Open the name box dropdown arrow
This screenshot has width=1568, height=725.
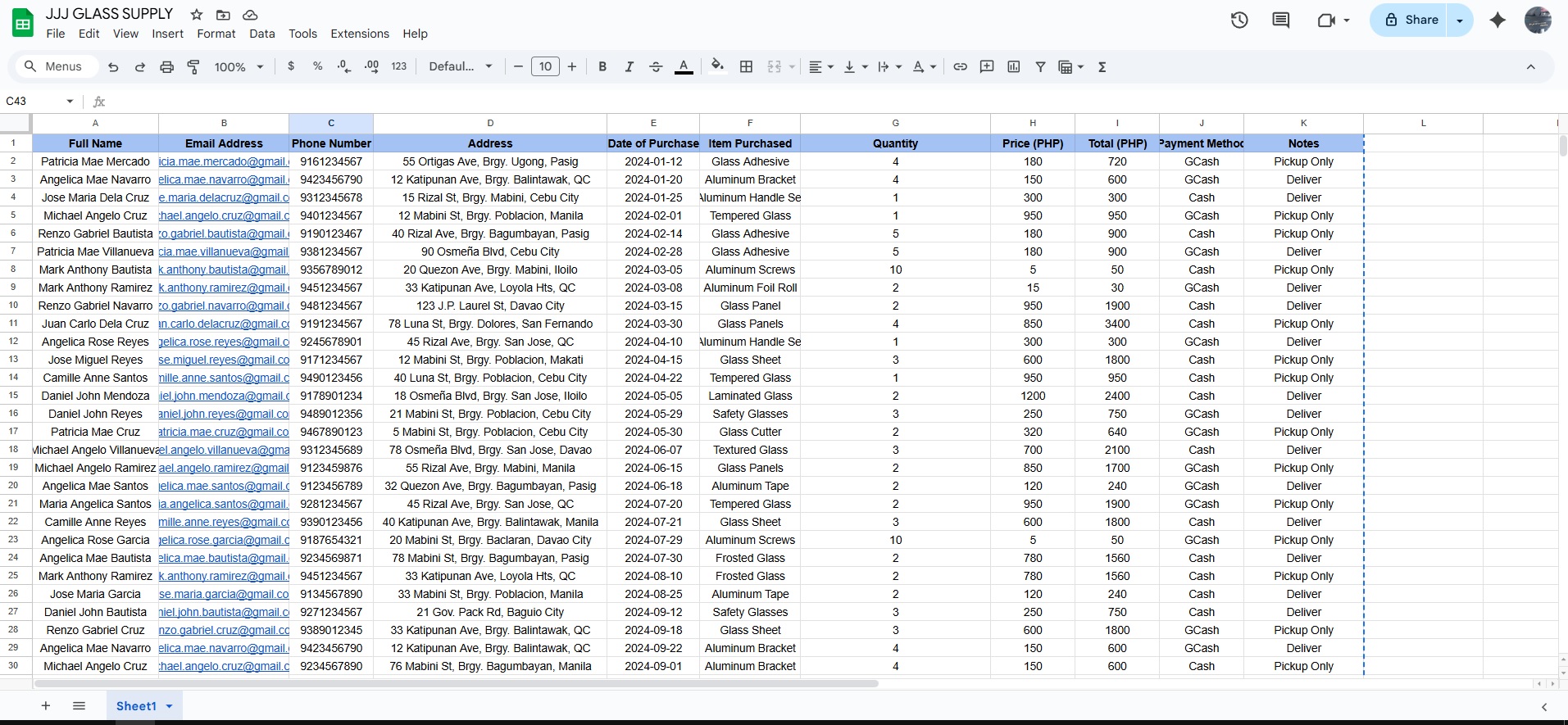tap(70, 102)
